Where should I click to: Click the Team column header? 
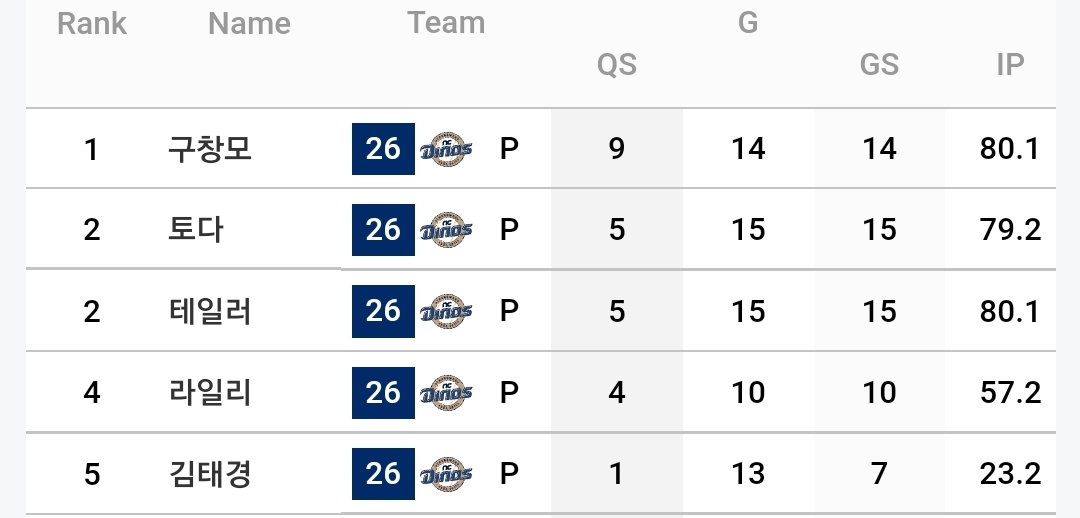click(446, 23)
